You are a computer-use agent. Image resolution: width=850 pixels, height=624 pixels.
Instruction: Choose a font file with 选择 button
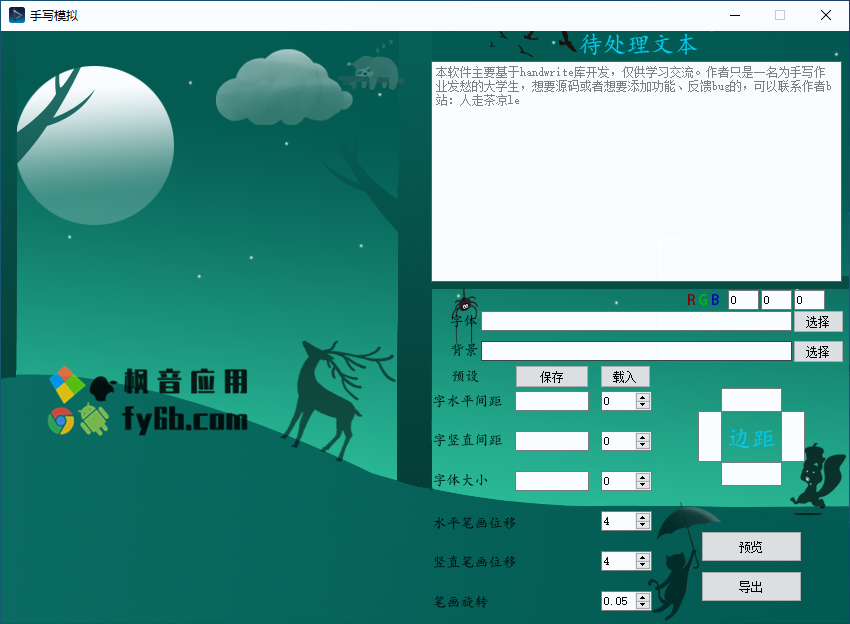pos(818,322)
